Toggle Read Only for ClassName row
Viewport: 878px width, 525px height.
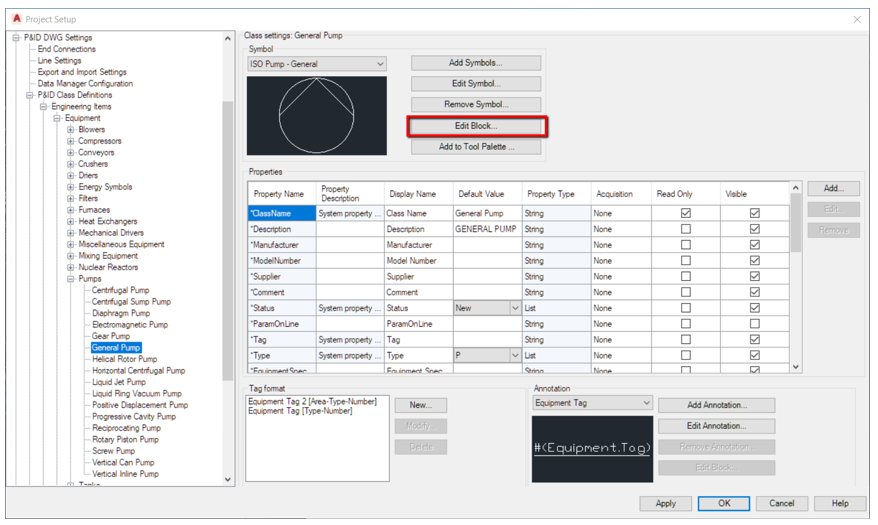[x=685, y=213]
